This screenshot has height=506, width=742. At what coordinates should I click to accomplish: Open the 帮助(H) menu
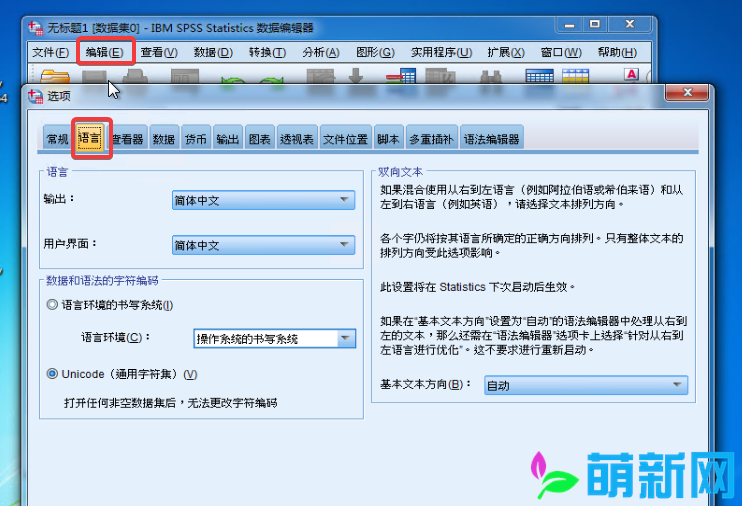[x=618, y=52]
